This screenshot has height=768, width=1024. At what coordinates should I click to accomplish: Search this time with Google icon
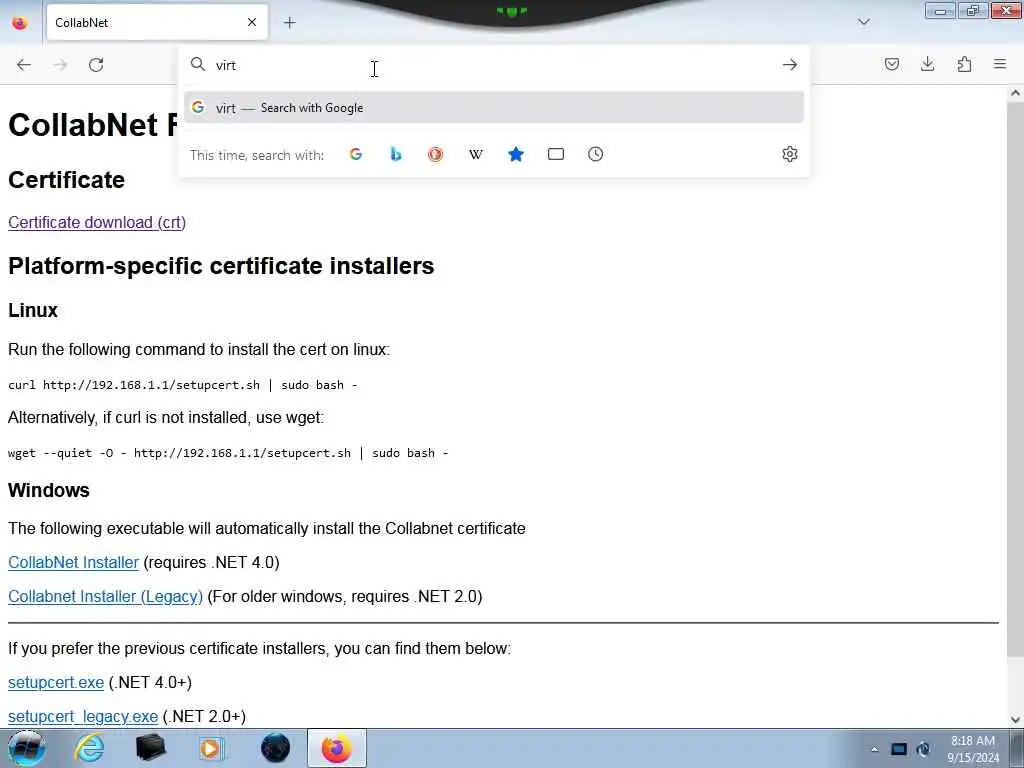(356, 154)
